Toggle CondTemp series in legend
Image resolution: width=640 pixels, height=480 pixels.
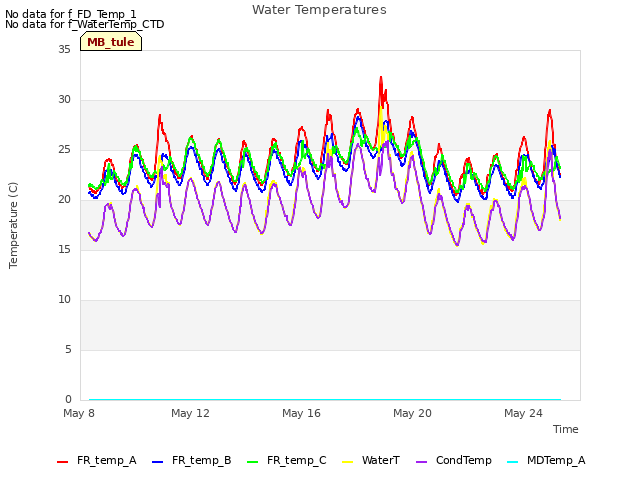[x=453, y=461]
